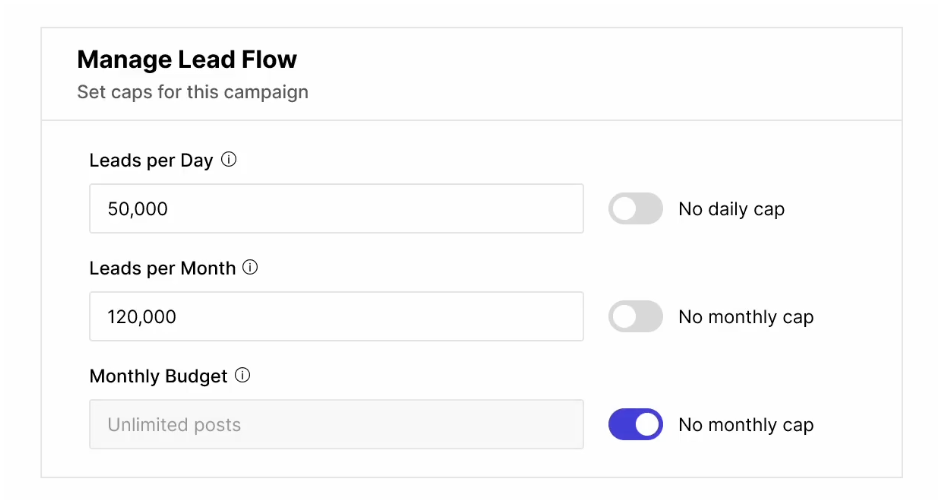Click the info icon beside Leads per Day
940x500 pixels.
coord(229,159)
